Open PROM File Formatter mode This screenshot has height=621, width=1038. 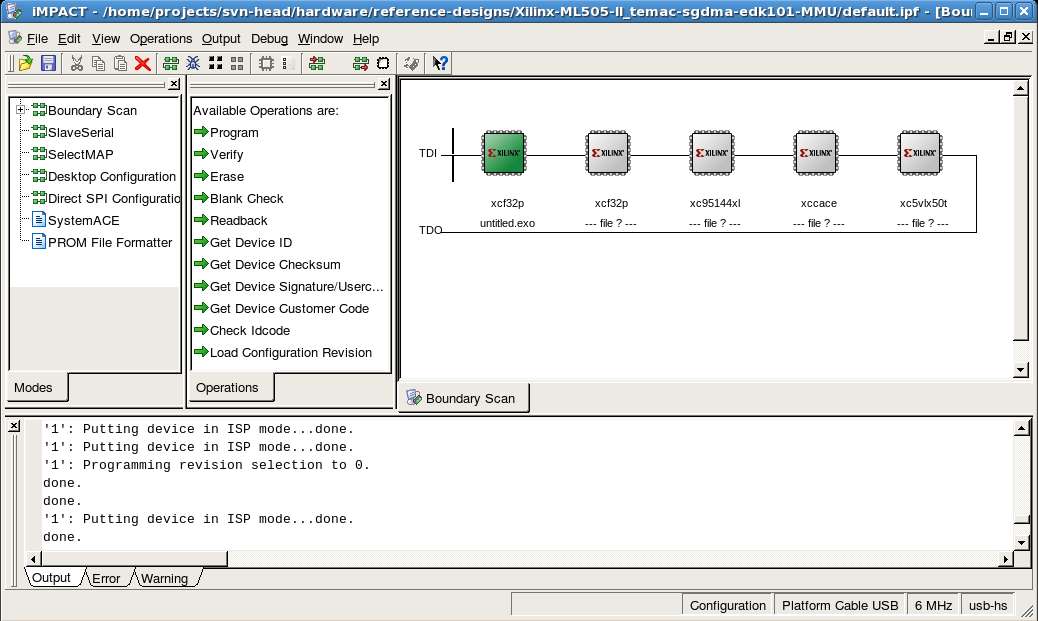pyautogui.click(x=109, y=242)
